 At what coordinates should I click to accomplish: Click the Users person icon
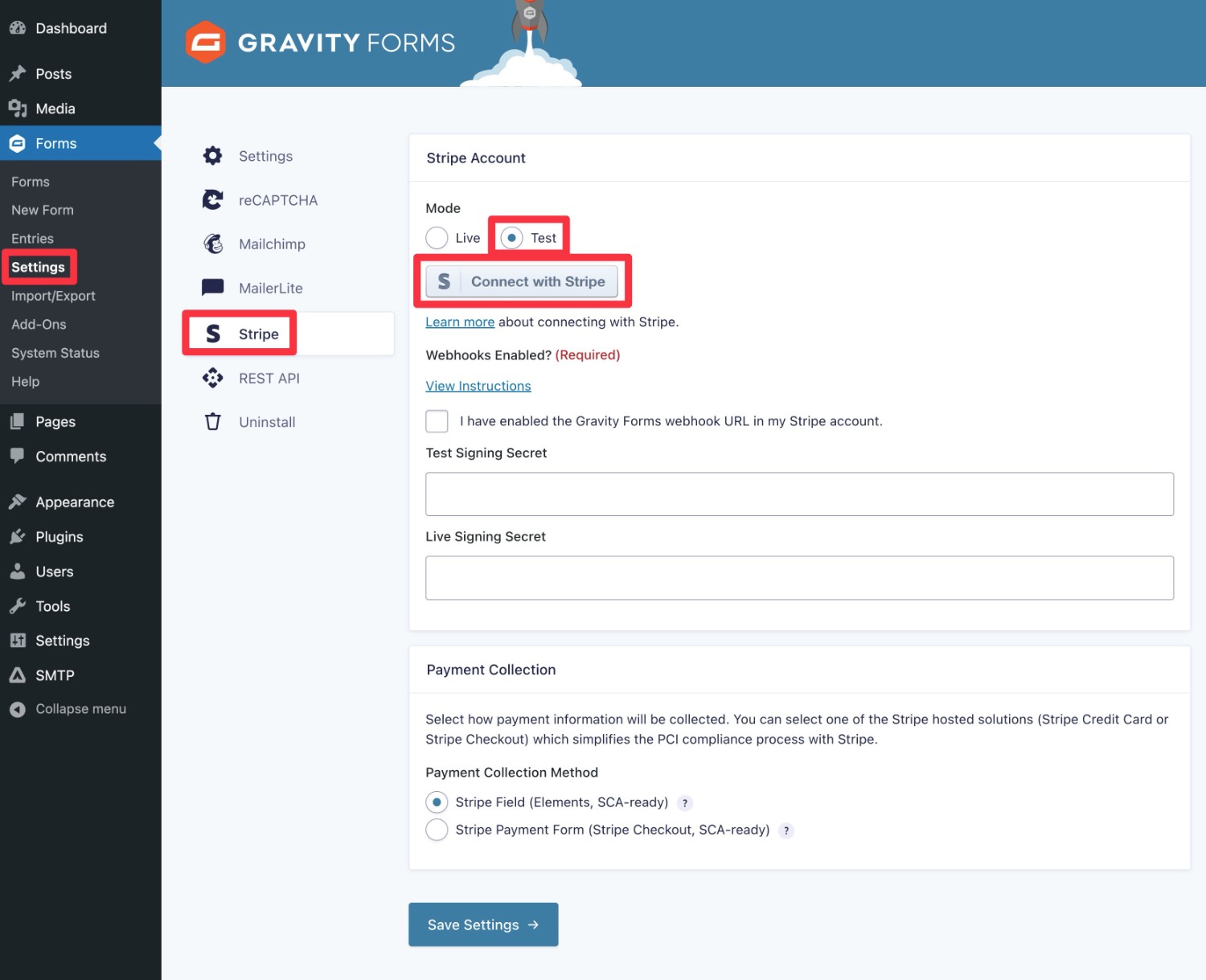tap(18, 571)
